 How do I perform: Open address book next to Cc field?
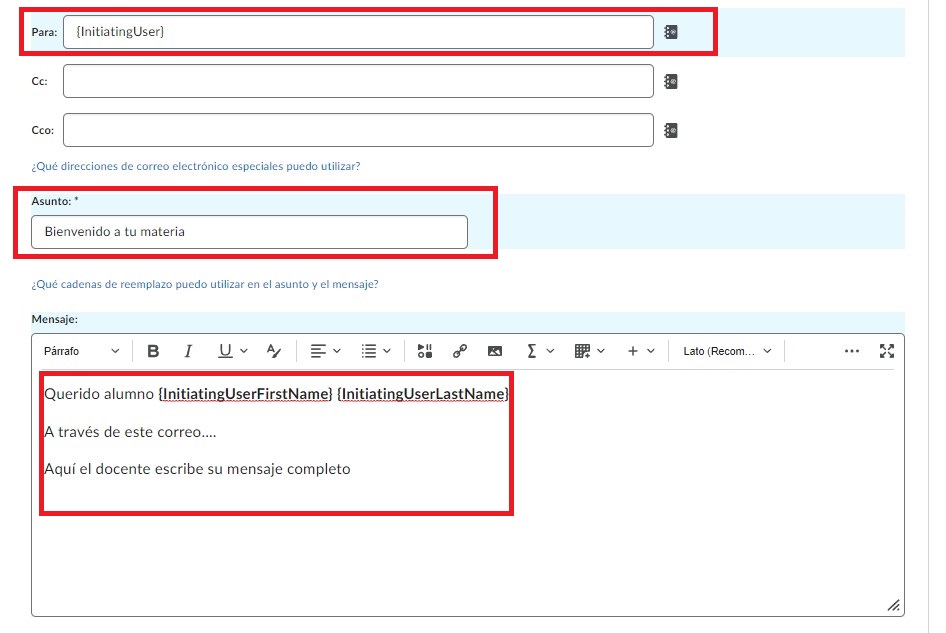click(x=671, y=81)
